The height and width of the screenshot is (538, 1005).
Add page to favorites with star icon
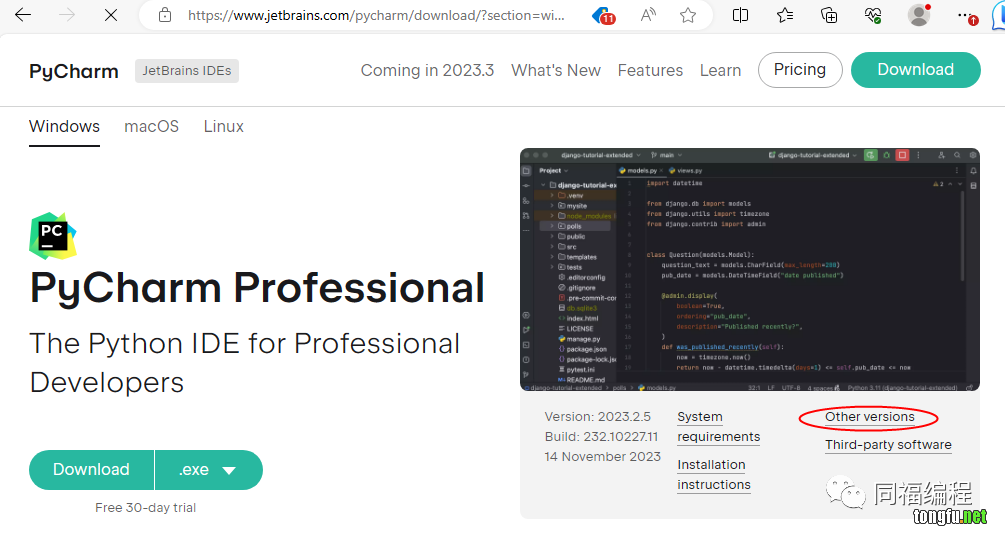tap(688, 15)
